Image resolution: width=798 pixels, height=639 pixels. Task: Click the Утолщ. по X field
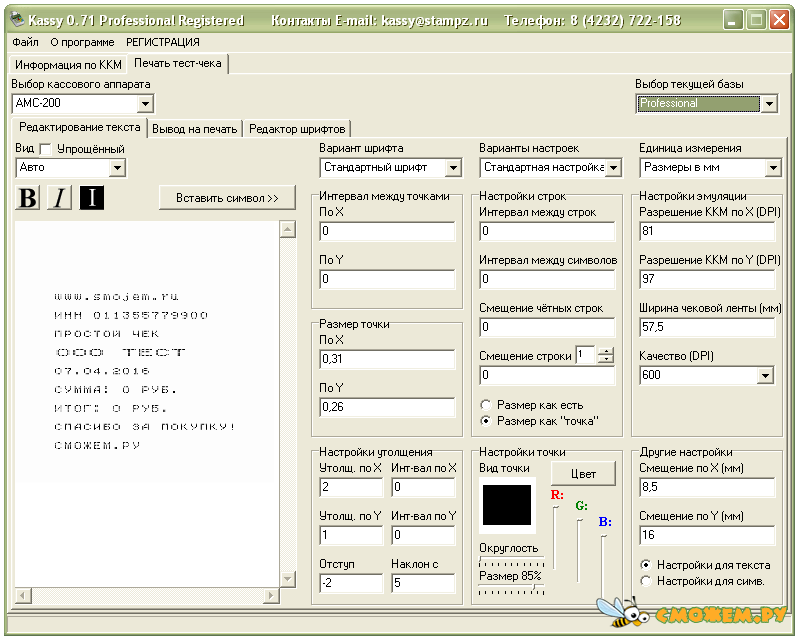[351, 487]
